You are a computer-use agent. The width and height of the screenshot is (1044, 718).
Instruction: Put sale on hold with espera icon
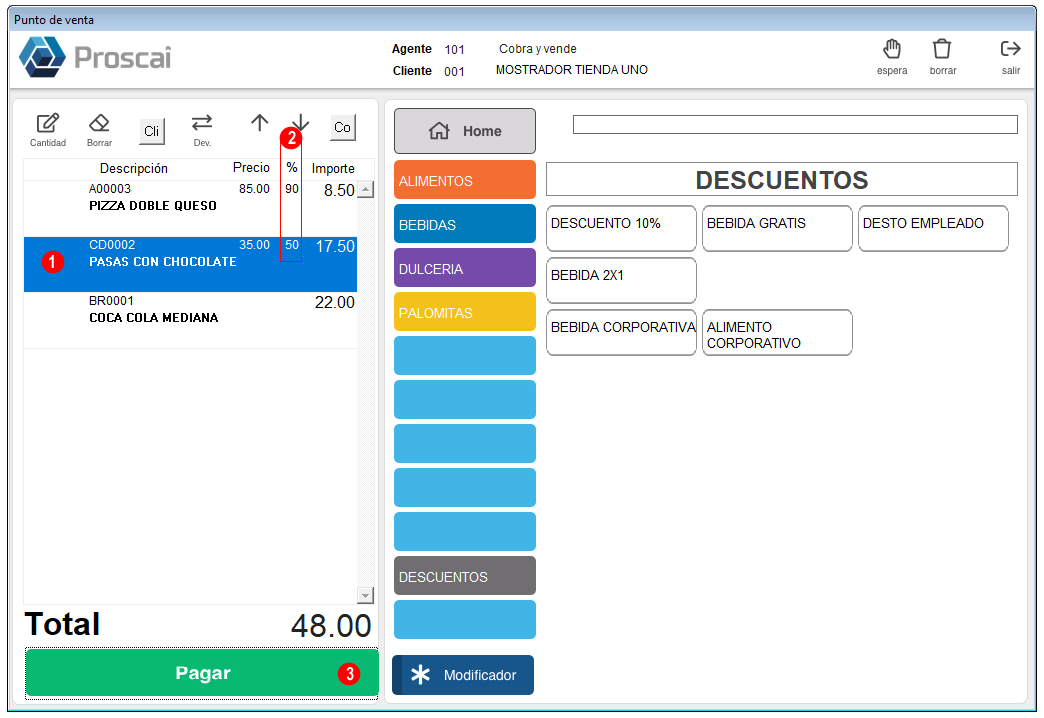pos(892,49)
